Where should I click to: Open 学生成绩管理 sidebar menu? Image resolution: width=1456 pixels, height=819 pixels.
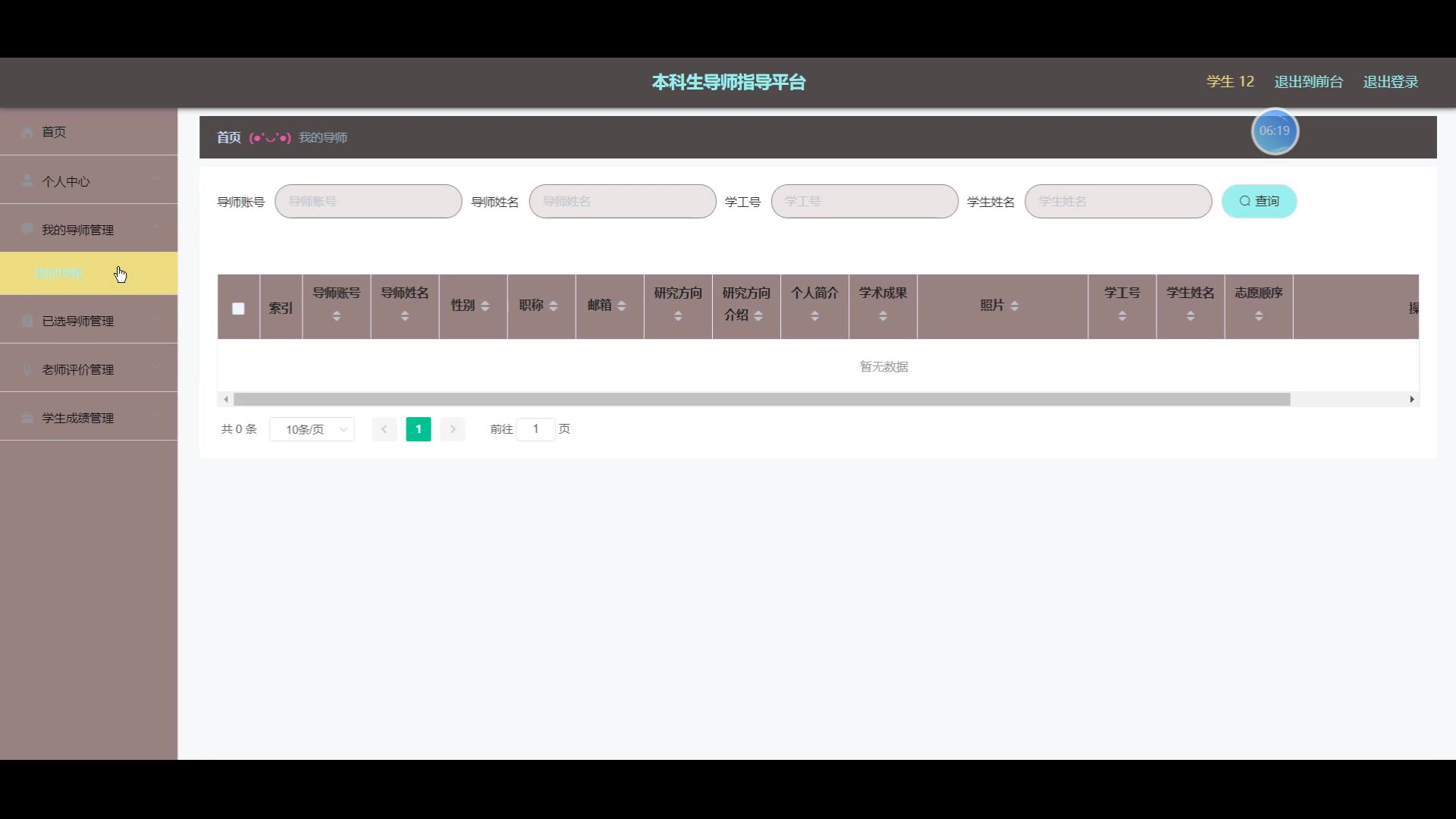tap(89, 417)
